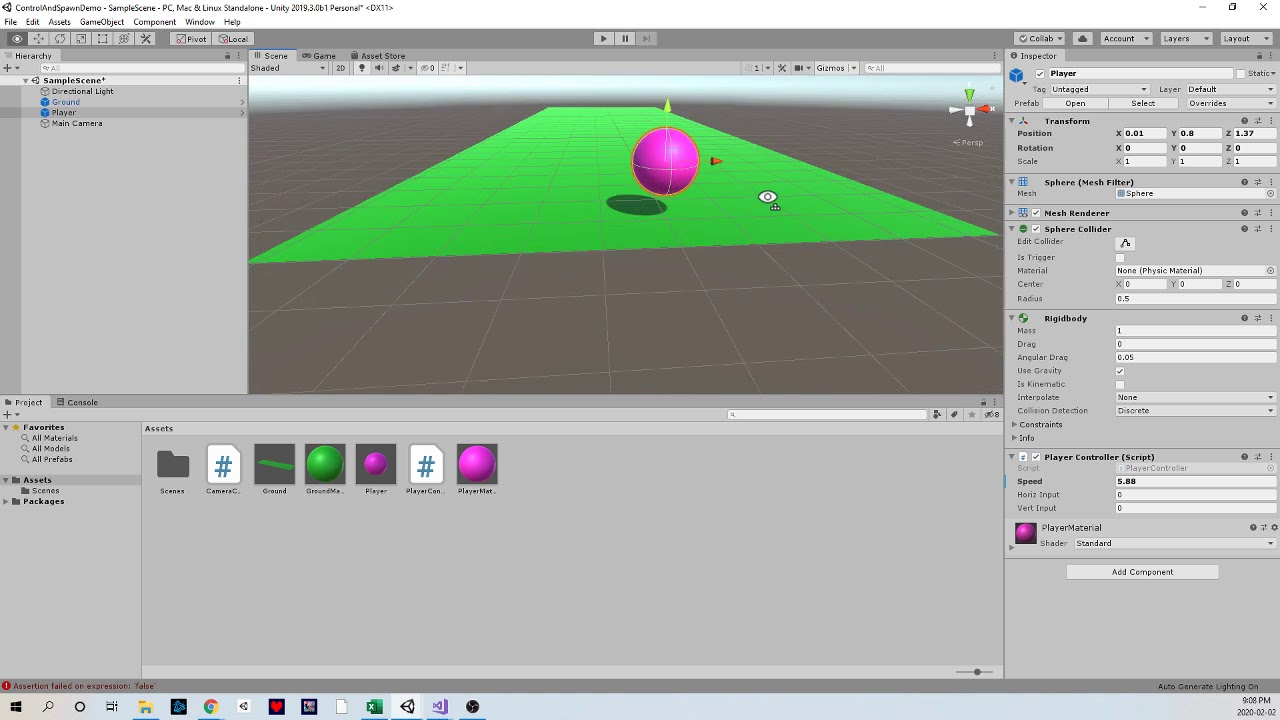Toggle Player object active checkbox
This screenshot has width=1280, height=720.
[x=1040, y=74]
